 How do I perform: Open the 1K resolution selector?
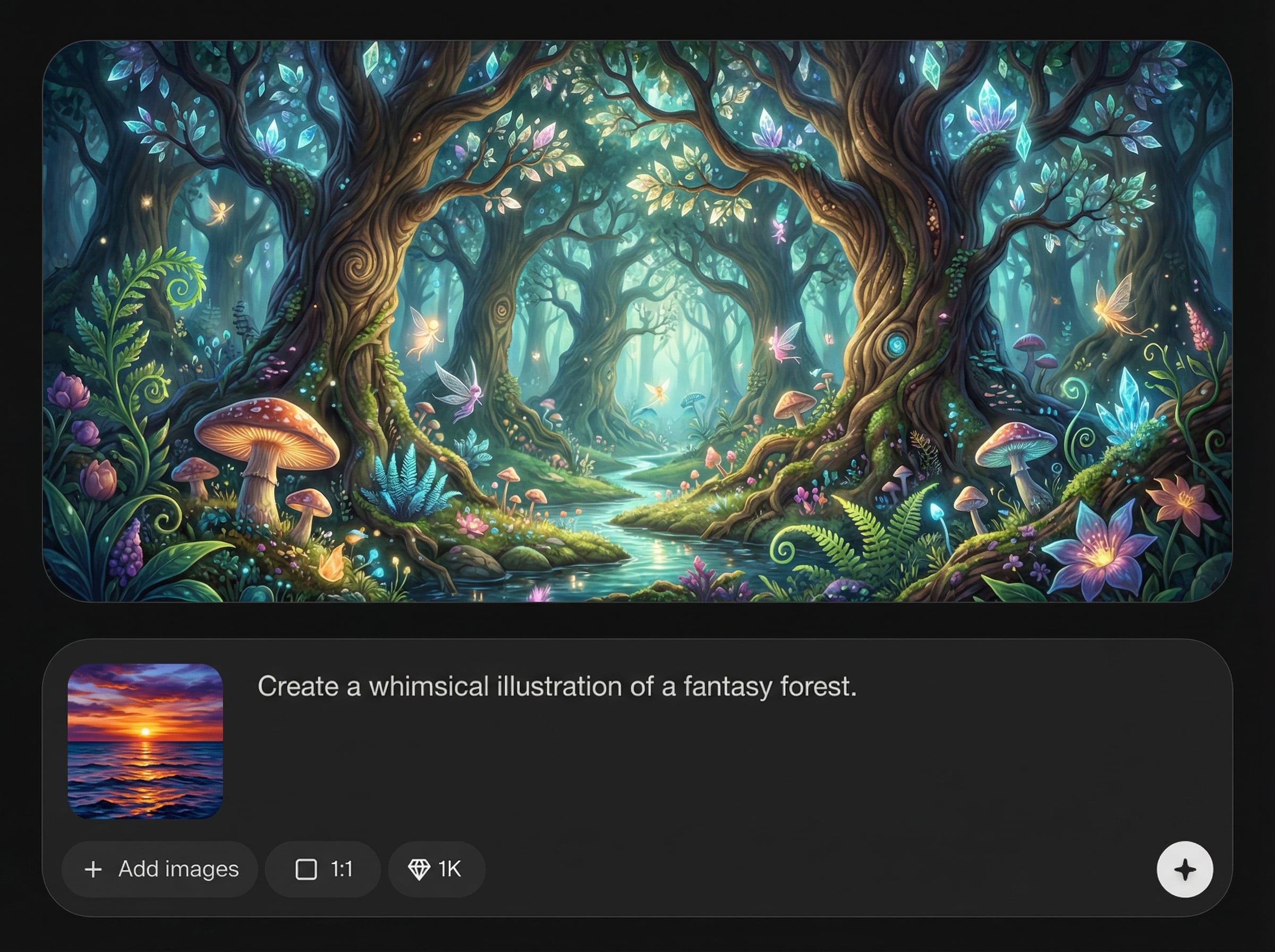436,869
